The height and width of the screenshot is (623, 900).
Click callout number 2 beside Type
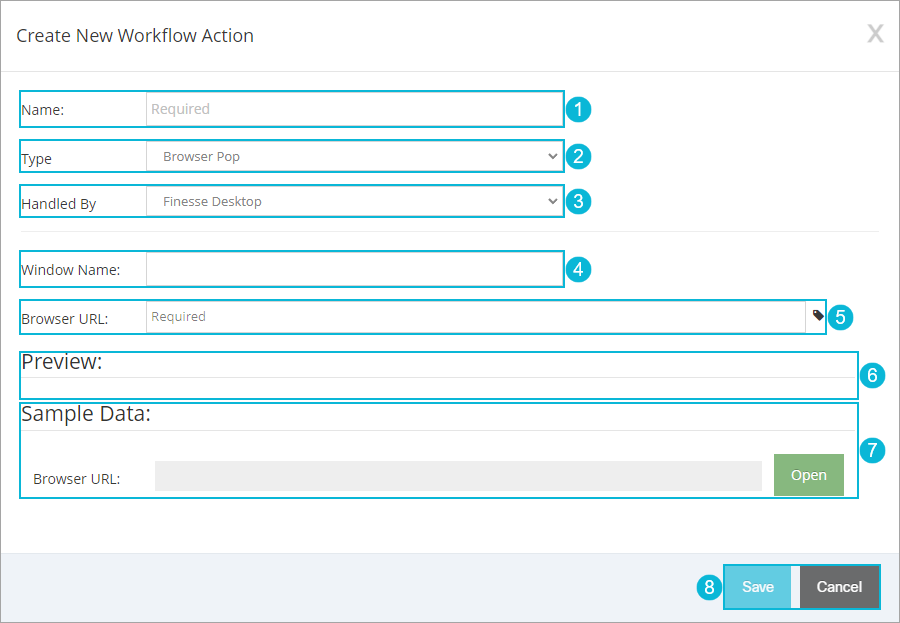click(x=578, y=156)
